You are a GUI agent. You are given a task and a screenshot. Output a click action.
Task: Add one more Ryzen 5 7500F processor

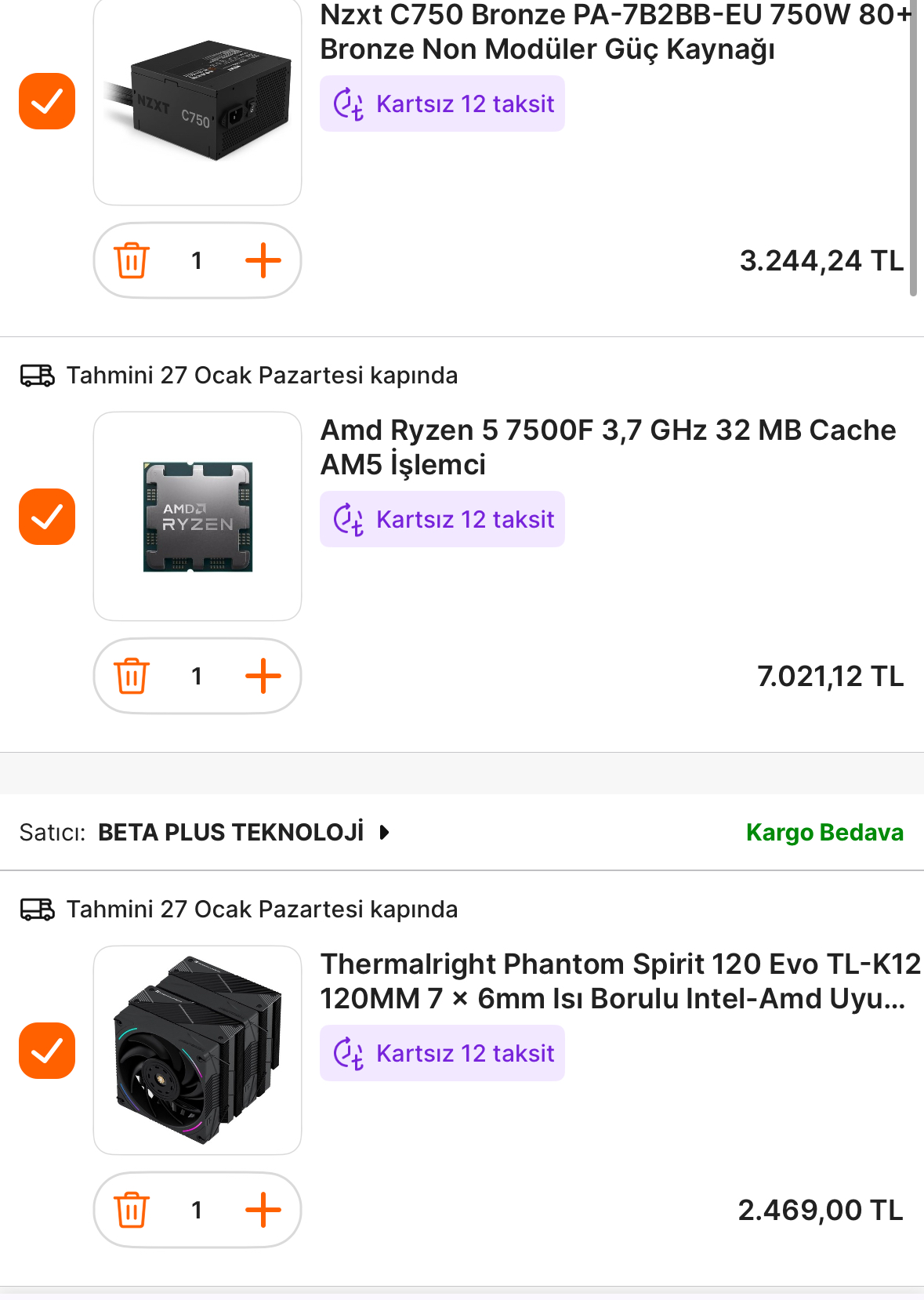point(263,677)
